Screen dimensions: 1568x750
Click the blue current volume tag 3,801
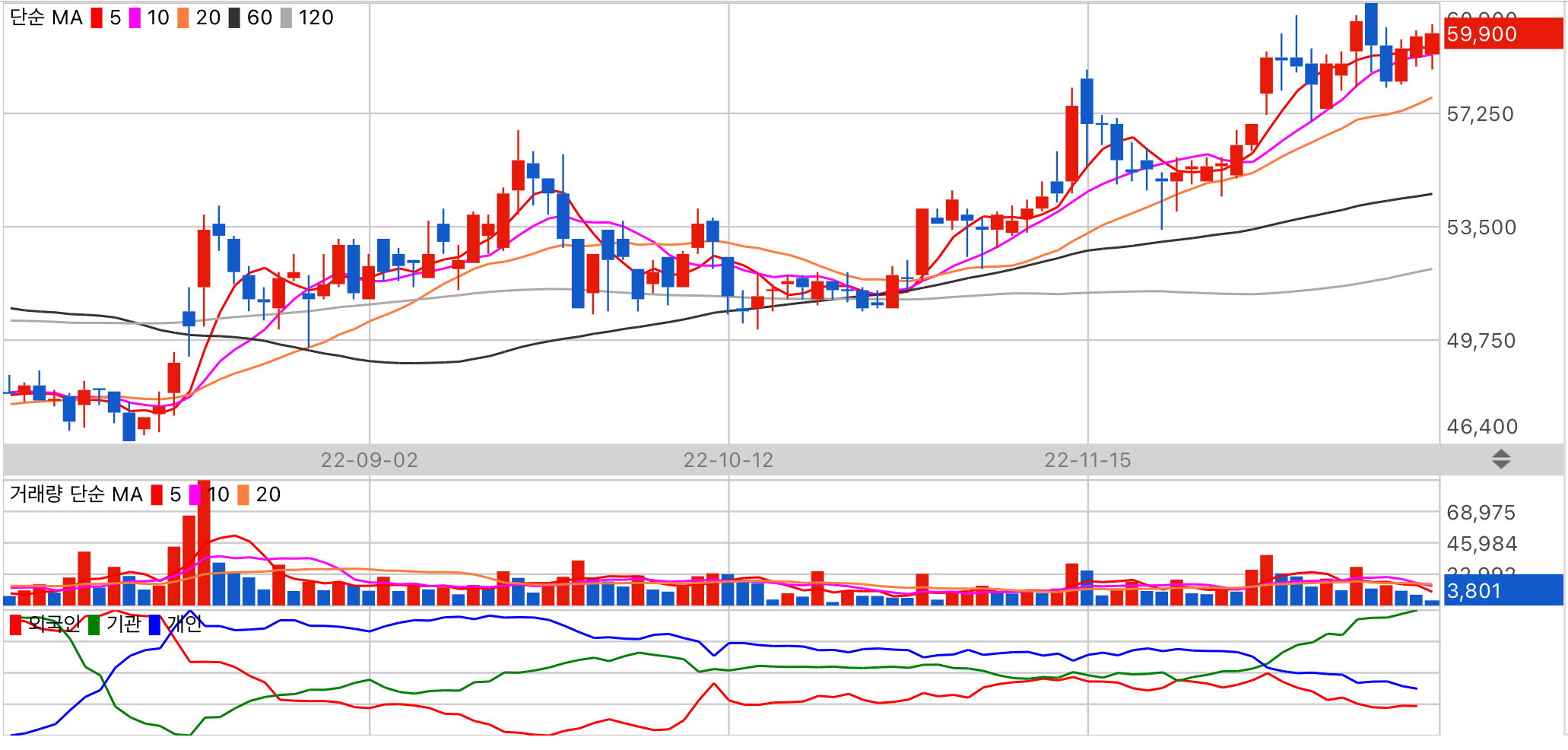tap(1503, 590)
